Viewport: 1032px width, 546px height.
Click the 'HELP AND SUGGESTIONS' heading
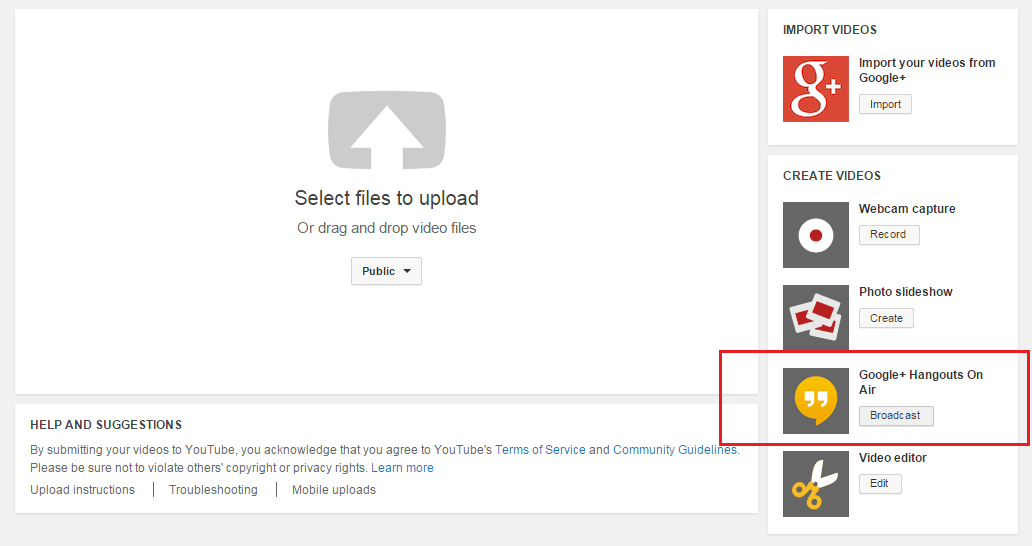[106, 425]
